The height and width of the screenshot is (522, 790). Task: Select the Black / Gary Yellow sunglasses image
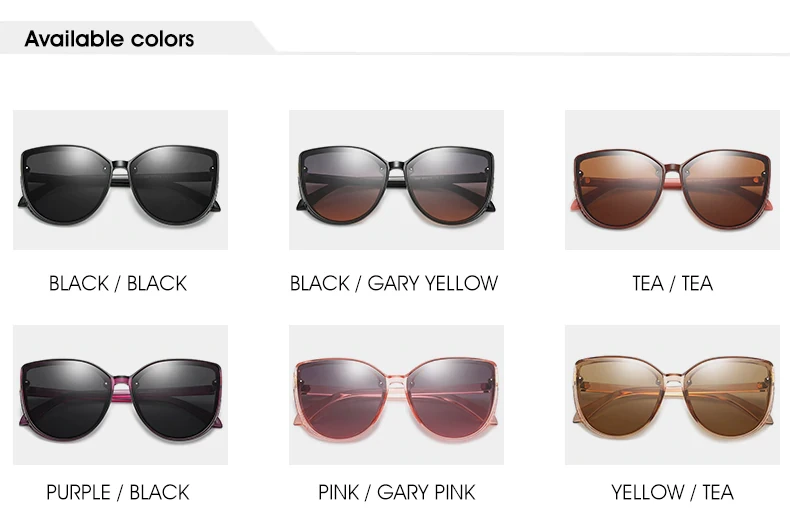(x=397, y=180)
